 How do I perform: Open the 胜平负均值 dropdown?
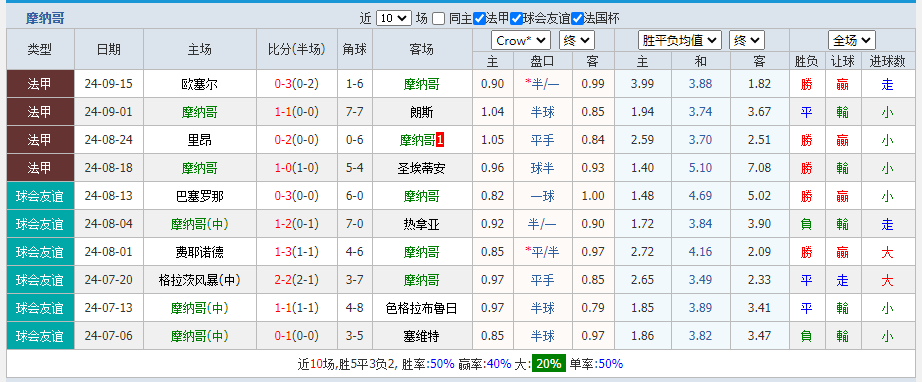(x=680, y=41)
